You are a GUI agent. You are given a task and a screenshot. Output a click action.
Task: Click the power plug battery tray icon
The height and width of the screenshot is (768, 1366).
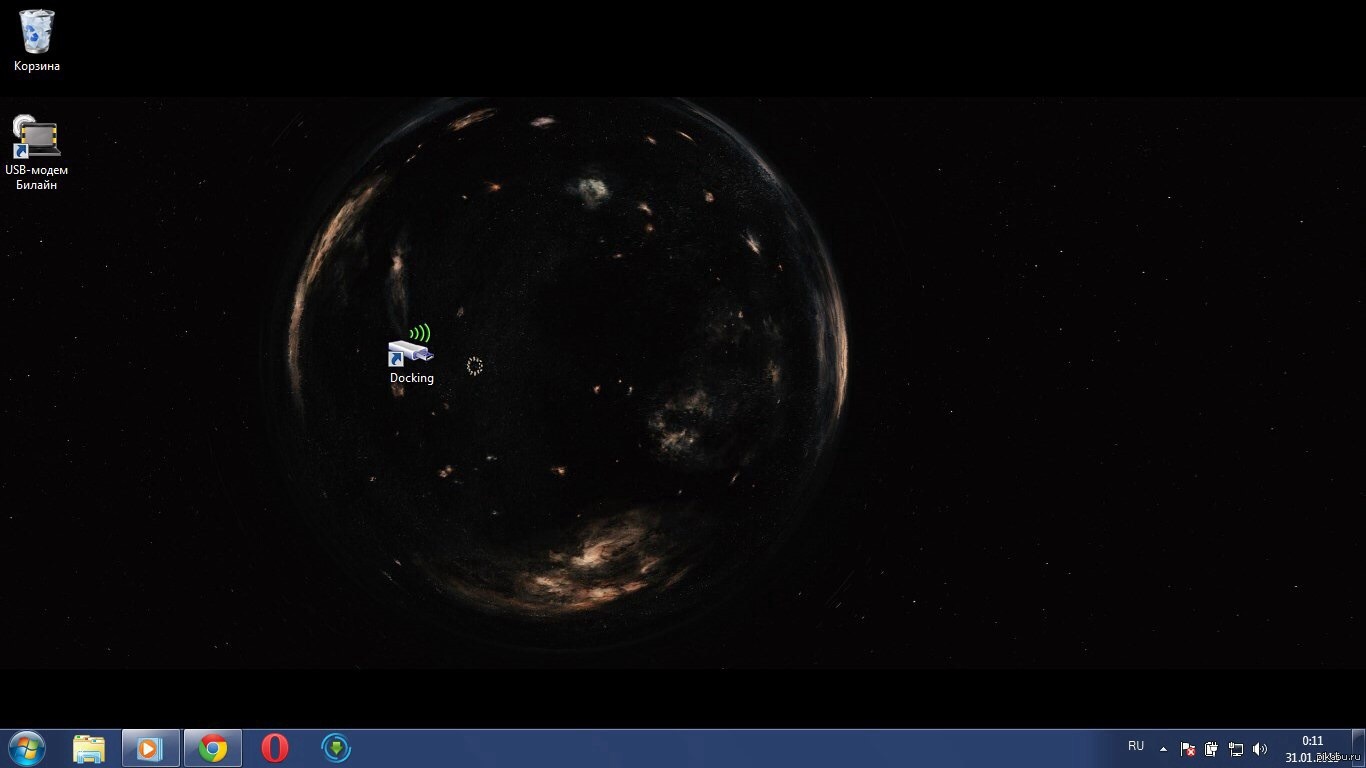[1212, 748]
